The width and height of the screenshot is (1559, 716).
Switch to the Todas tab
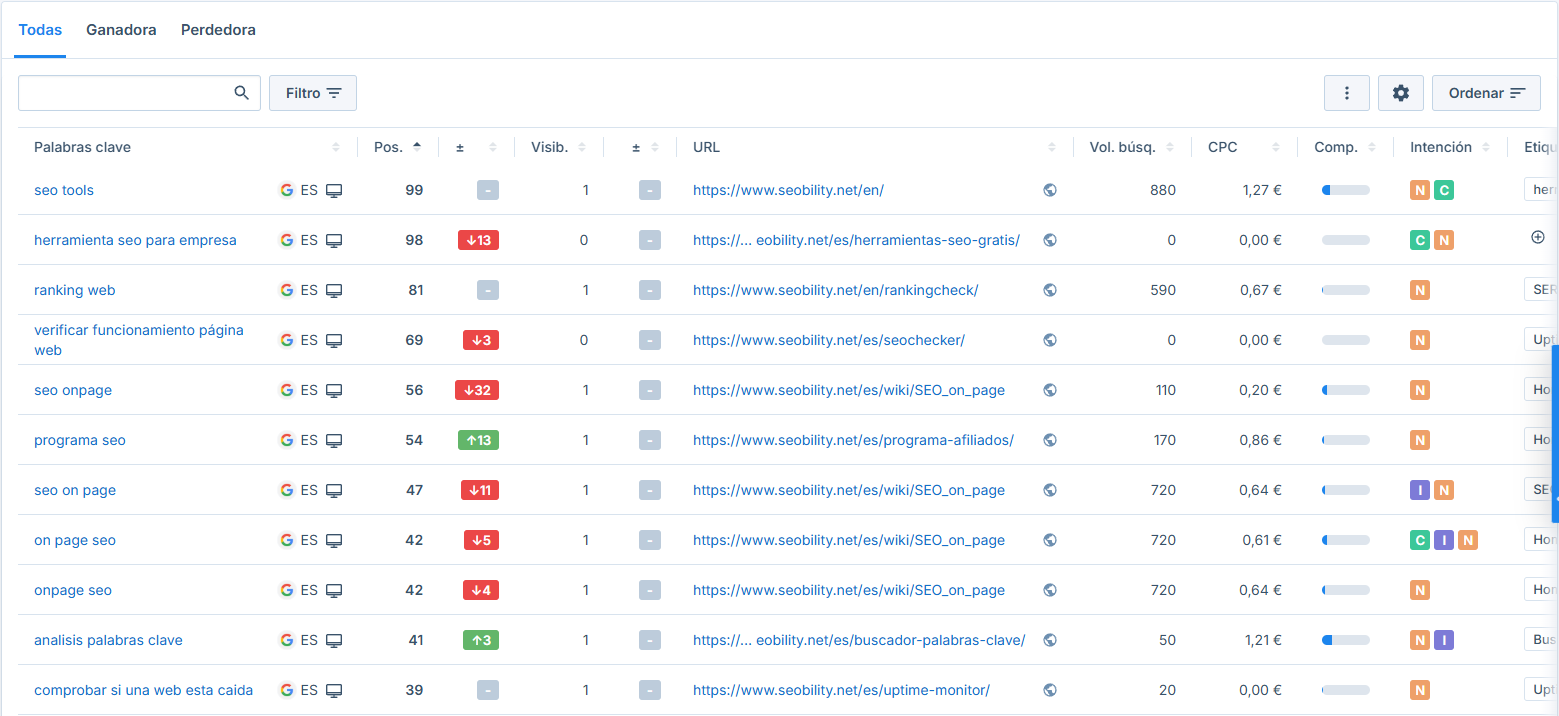point(41,30)
